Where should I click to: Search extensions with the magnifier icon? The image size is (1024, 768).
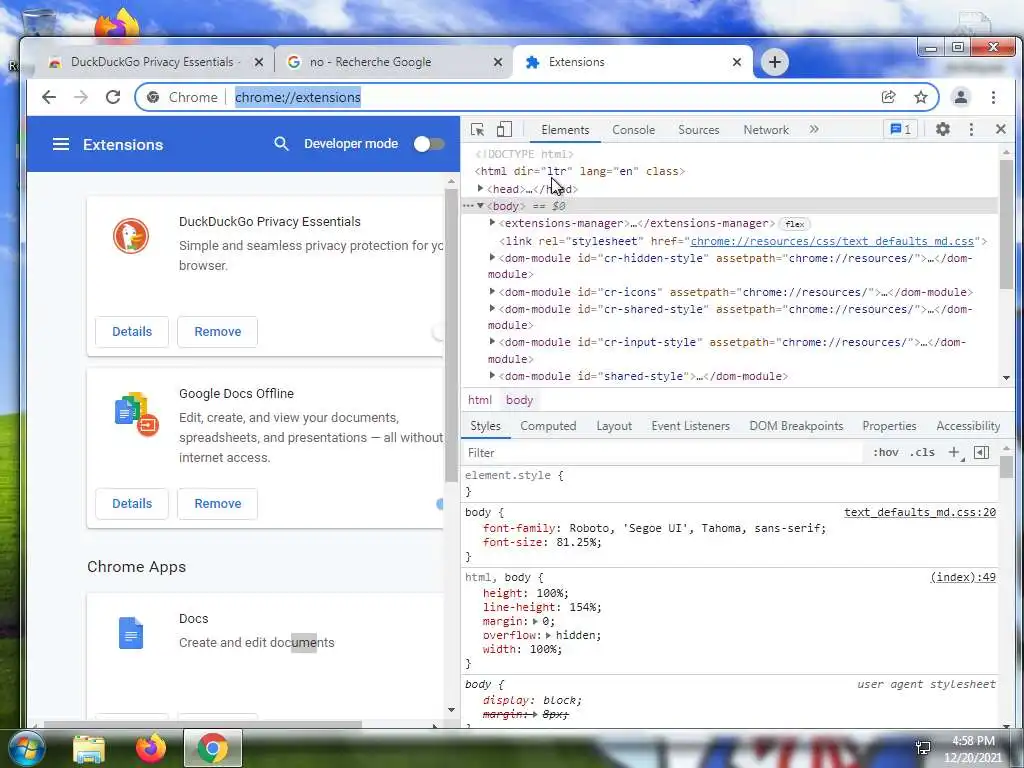pyautogui.click(x=281, y=144)
